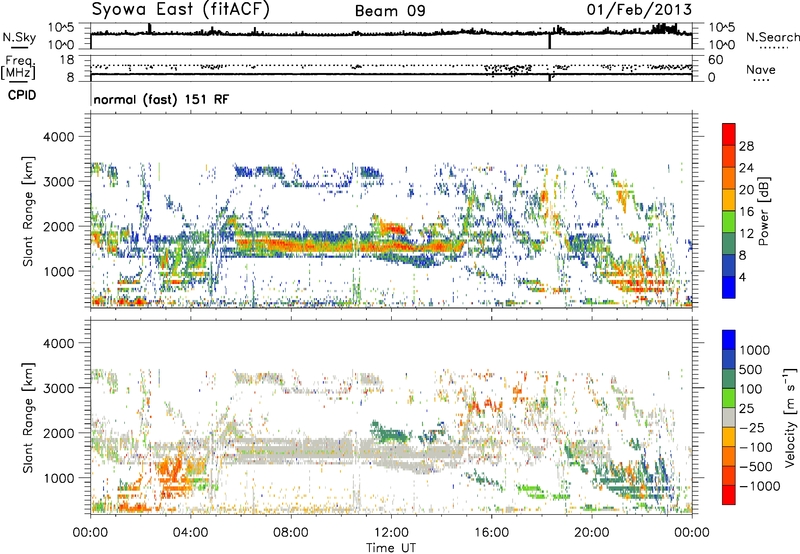Image resolution: width=800 pixels, height=554 pixels.
Task: Click the dotted line sample under "N.Search"
Action: [773, 48]
